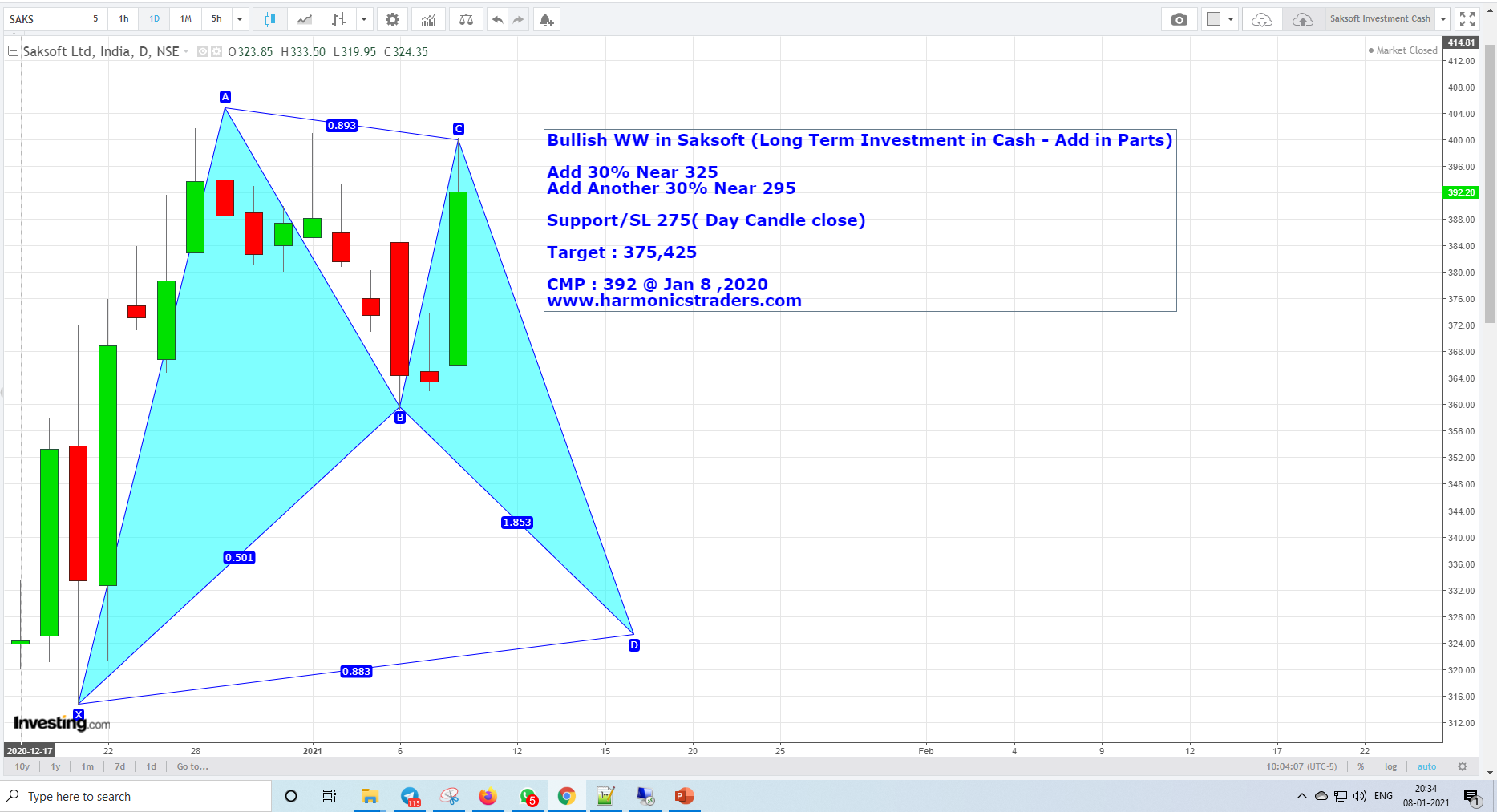Switch to area chart style icon
Viewport: 1497px width, 812px height.
click(x=305, y=19)
